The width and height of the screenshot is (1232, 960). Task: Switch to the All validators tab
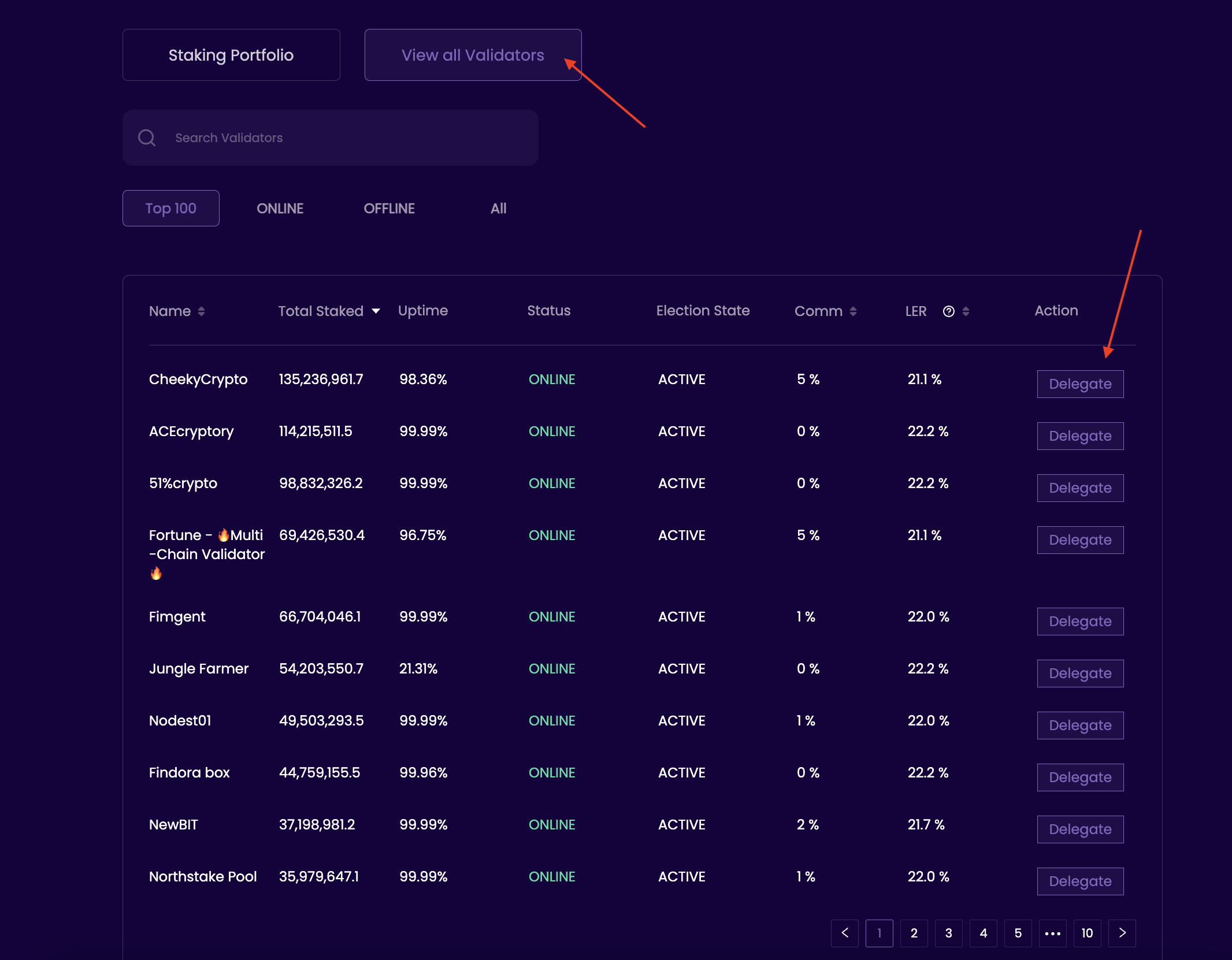pyautogui.click(x=498, y=209)
